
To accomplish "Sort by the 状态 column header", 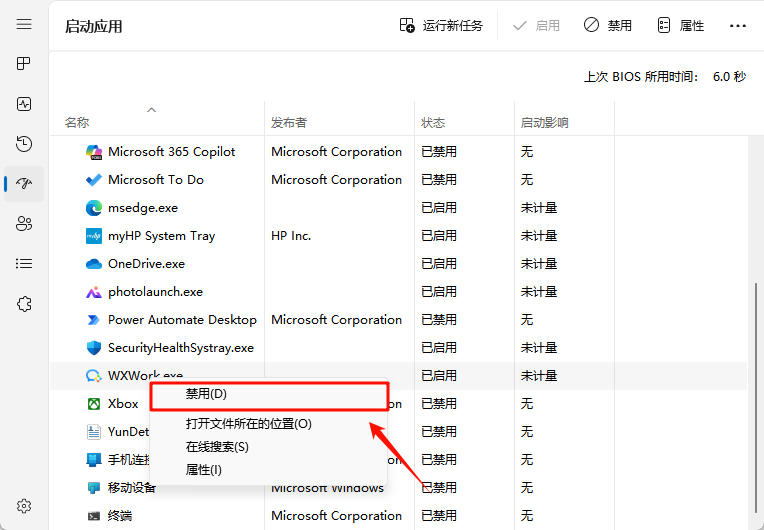I will pos(433,122).
